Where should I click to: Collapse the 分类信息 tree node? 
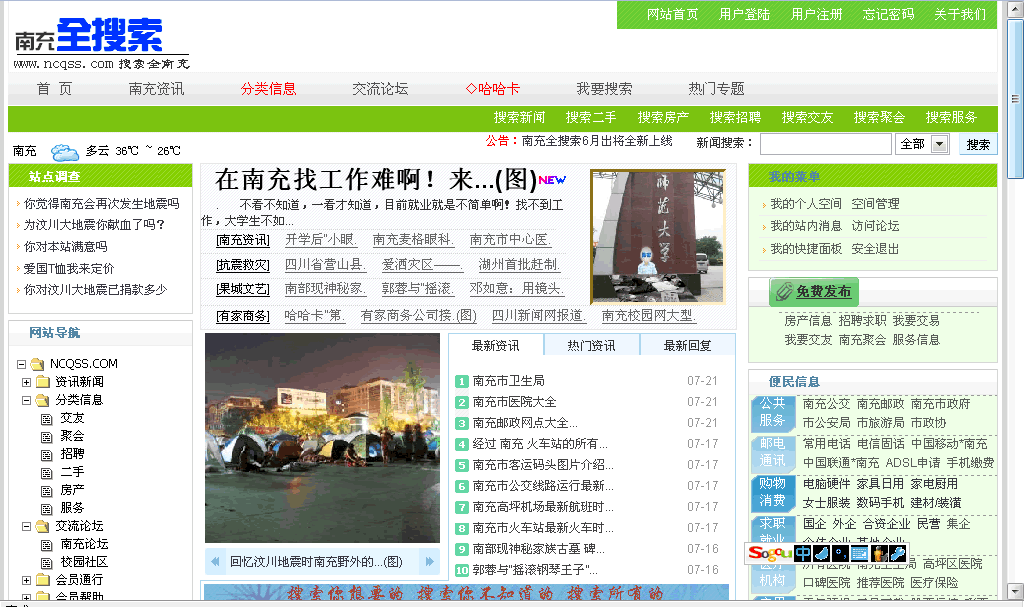pos(26,401)
